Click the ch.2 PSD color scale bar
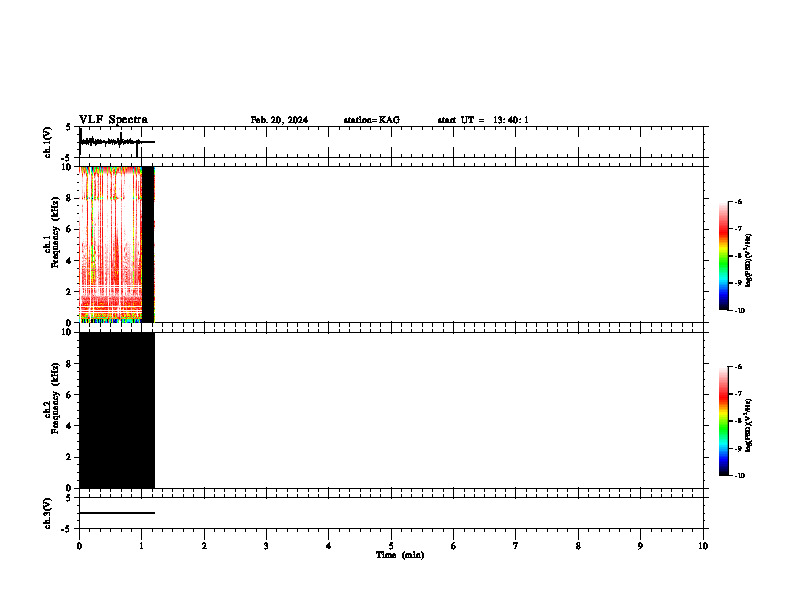The width and height of the screenshot is (792, 612). [x=723, y=421]
